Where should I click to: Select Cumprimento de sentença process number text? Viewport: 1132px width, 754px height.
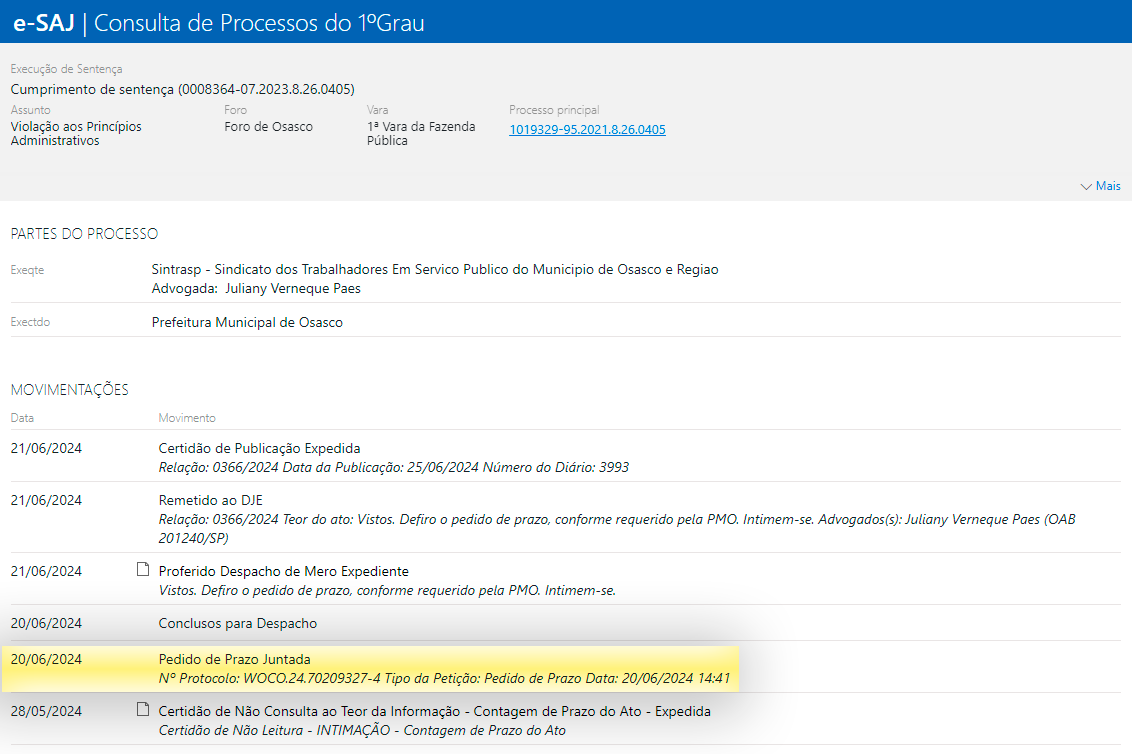click(x=183, y=90)
